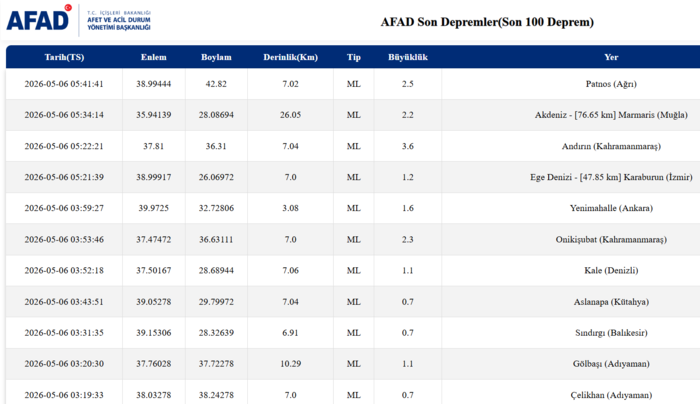Click location Onikişubat (Kahramanmaraş)

(x=611, y=239)
